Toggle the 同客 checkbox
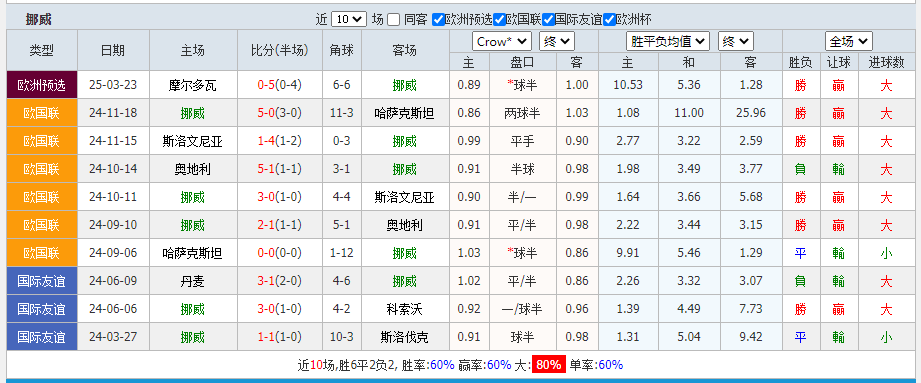 point(394,19)
